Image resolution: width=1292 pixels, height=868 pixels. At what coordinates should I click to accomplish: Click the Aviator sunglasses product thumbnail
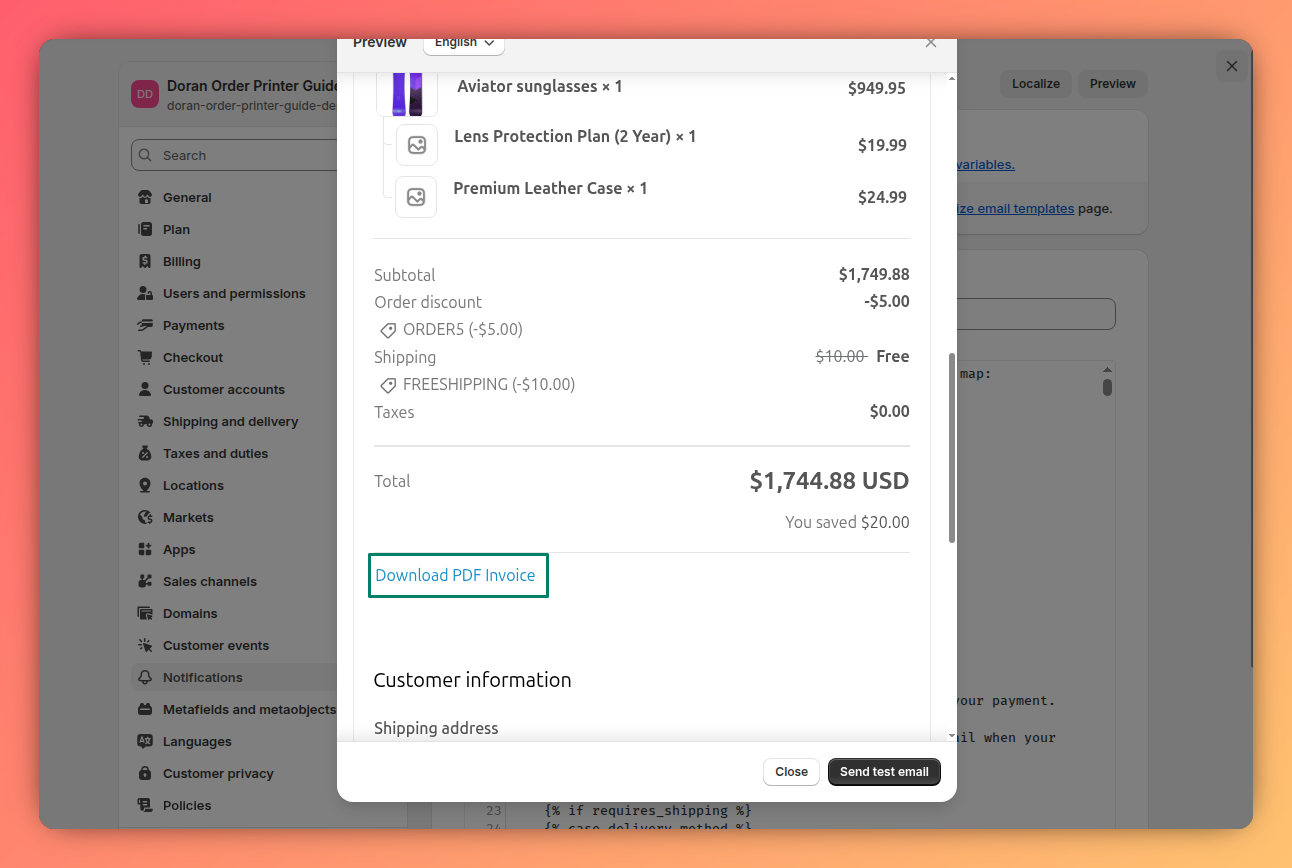pos(407,93)
